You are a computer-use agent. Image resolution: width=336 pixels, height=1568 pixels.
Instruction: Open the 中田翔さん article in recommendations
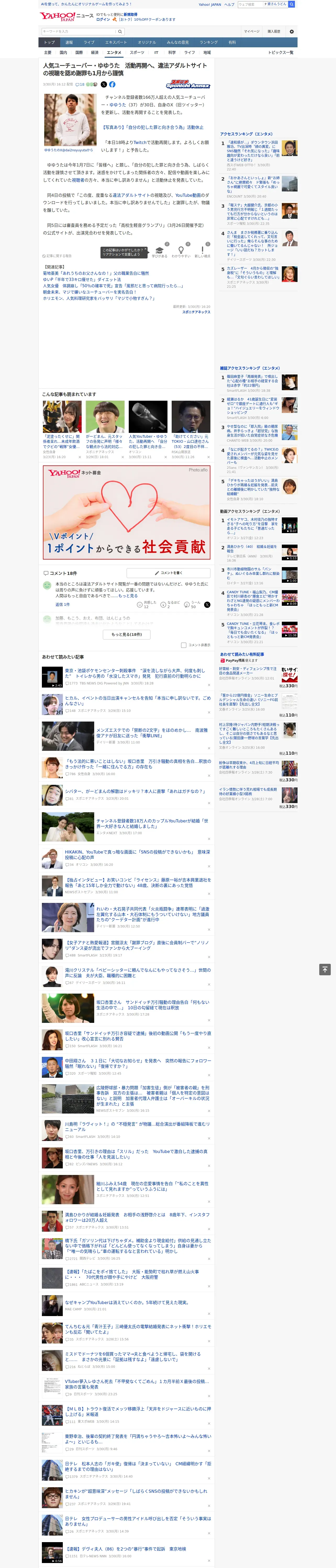[x=138, y=1063]
